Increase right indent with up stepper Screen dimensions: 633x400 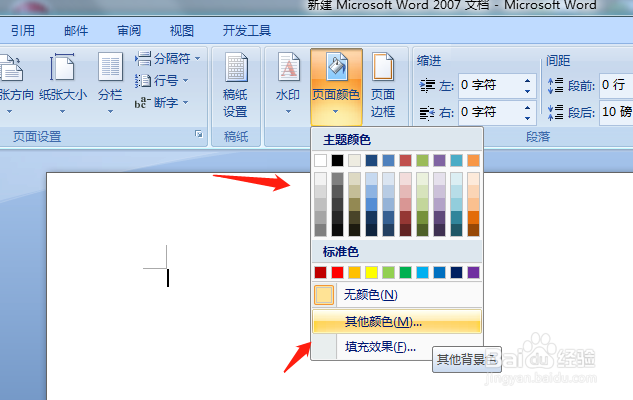(528, 107)
